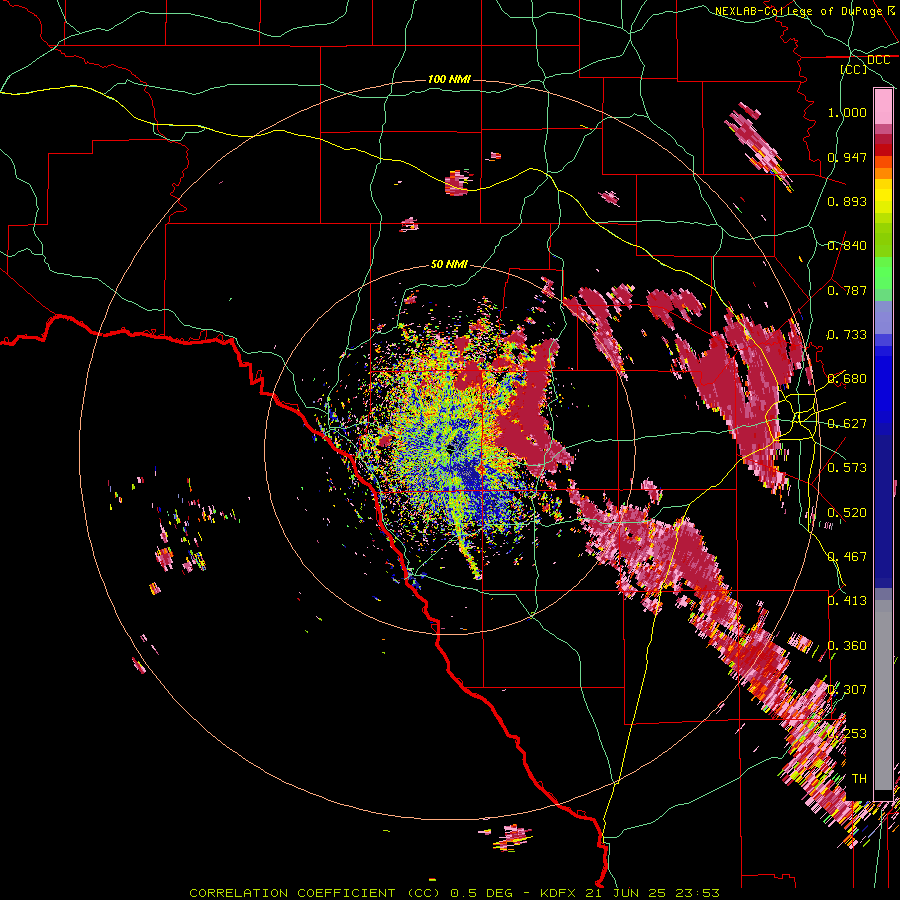Click the 0.787 legend value

point(847,290)
